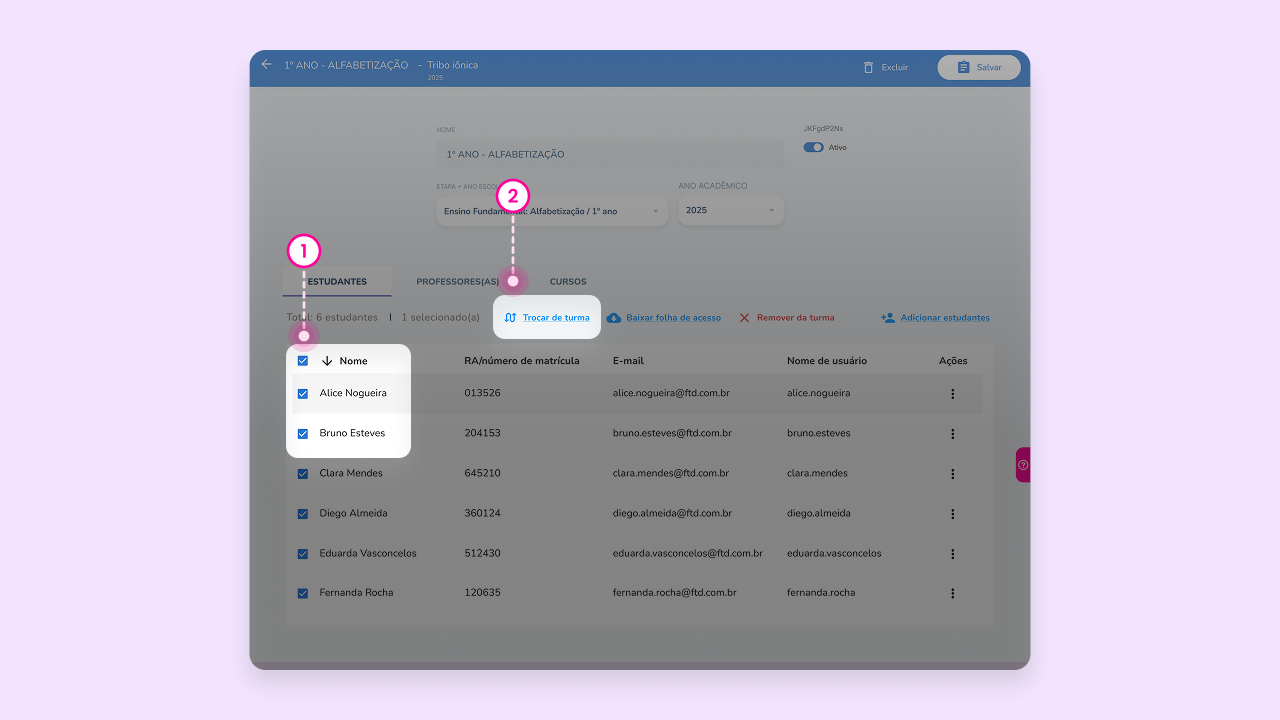
Task: Sort by the Nome column arrow
Action: tap(327, 361)
